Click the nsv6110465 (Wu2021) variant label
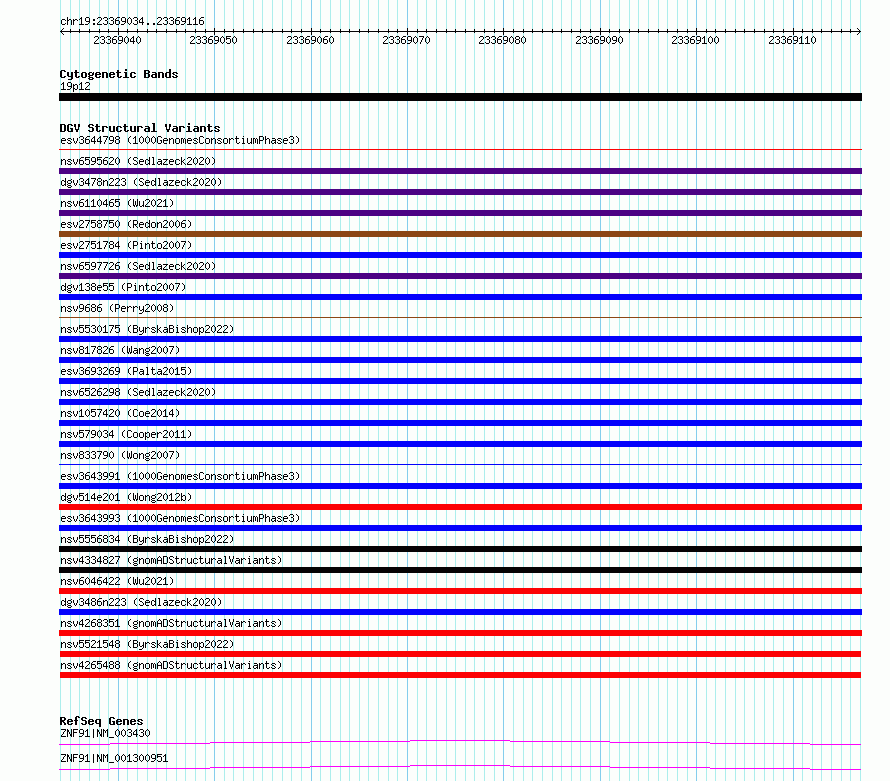890x781 pixels. click(117, 203)
